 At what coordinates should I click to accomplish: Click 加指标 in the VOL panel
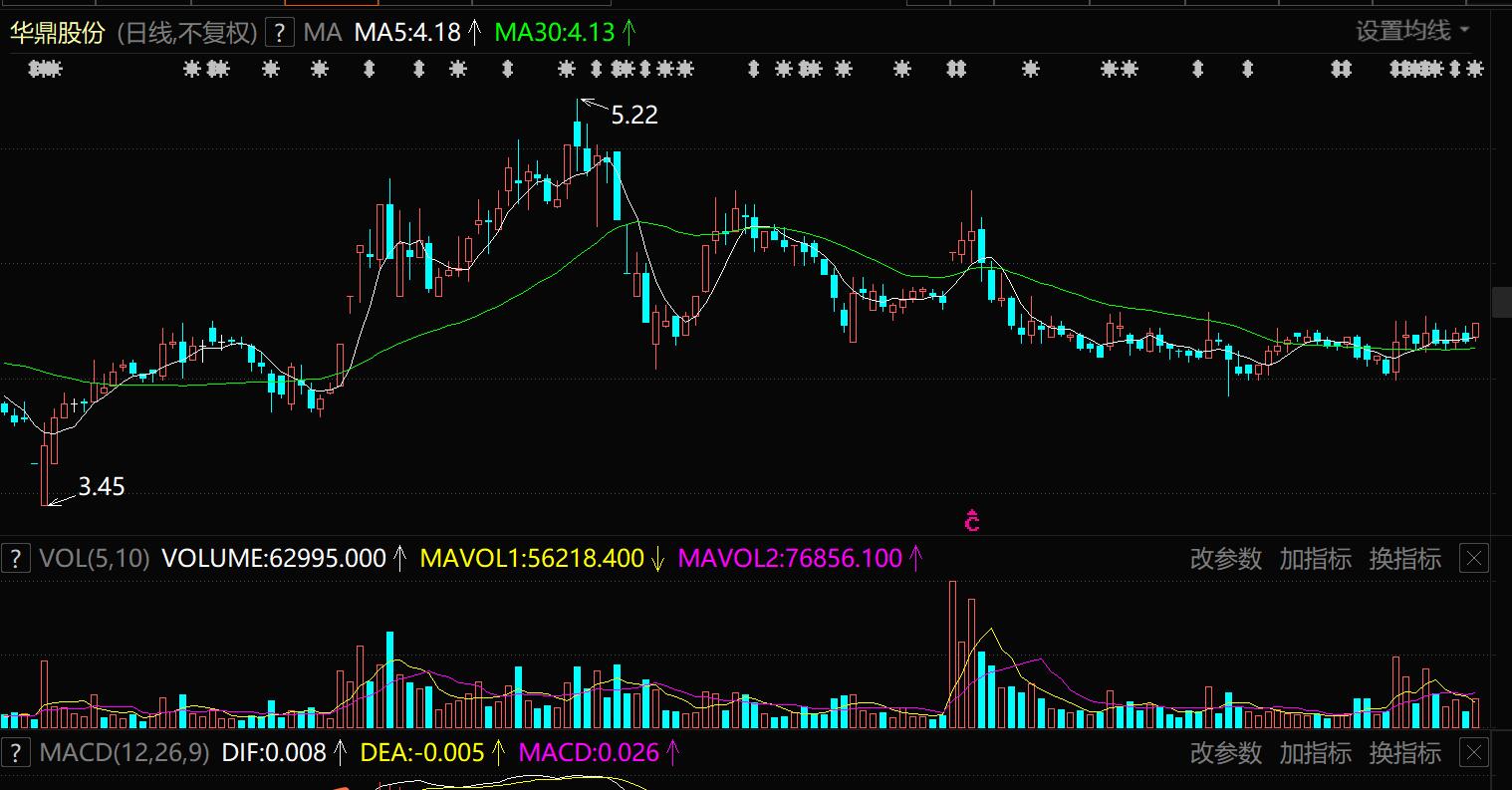(1316, 559)
